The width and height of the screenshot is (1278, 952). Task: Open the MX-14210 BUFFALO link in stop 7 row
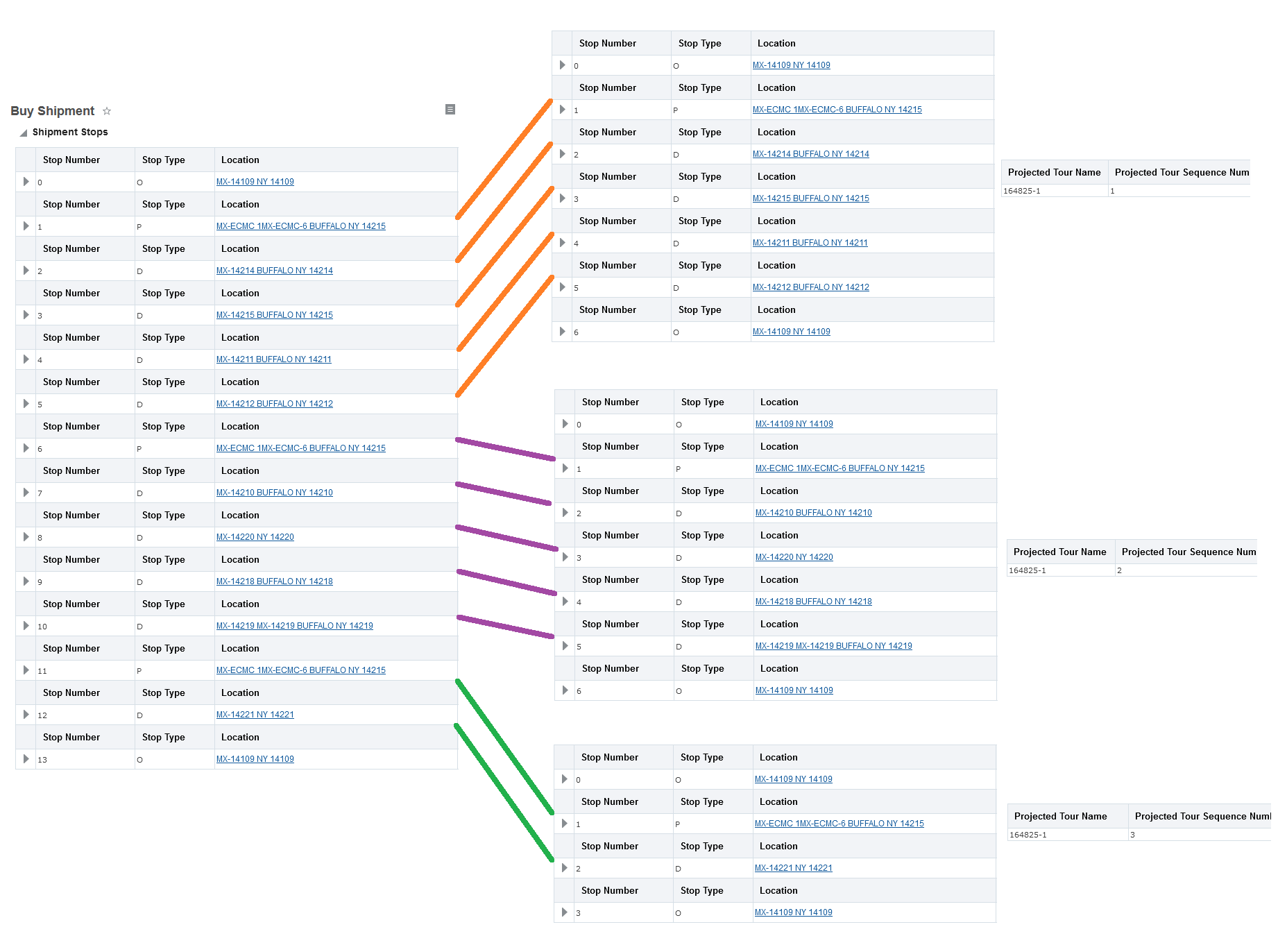click(274, 493)
